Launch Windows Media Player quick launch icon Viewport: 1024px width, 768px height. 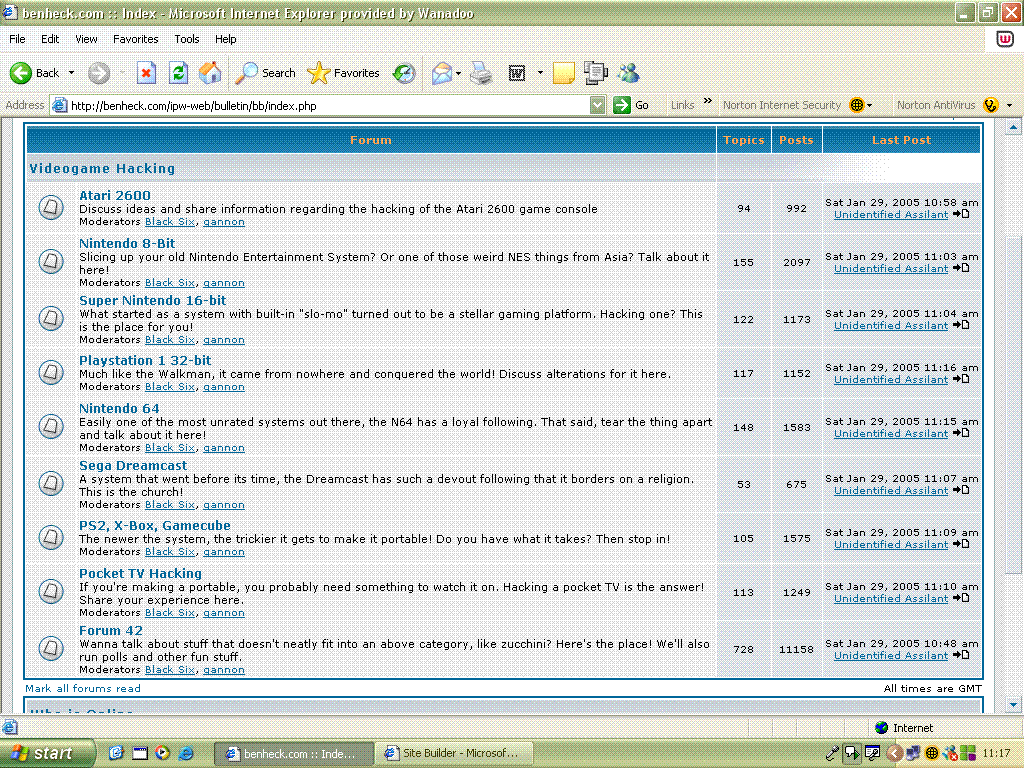pos(162,753)
